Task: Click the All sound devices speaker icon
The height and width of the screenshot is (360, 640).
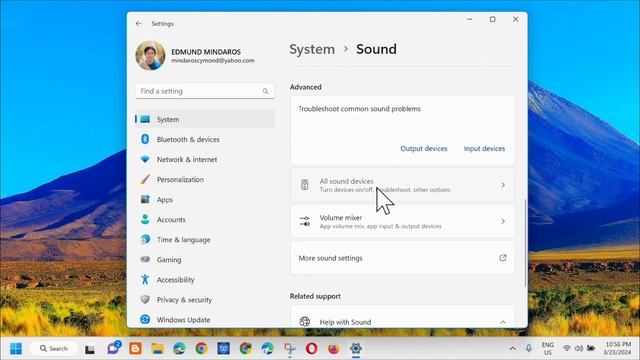Action: point(304,185)
